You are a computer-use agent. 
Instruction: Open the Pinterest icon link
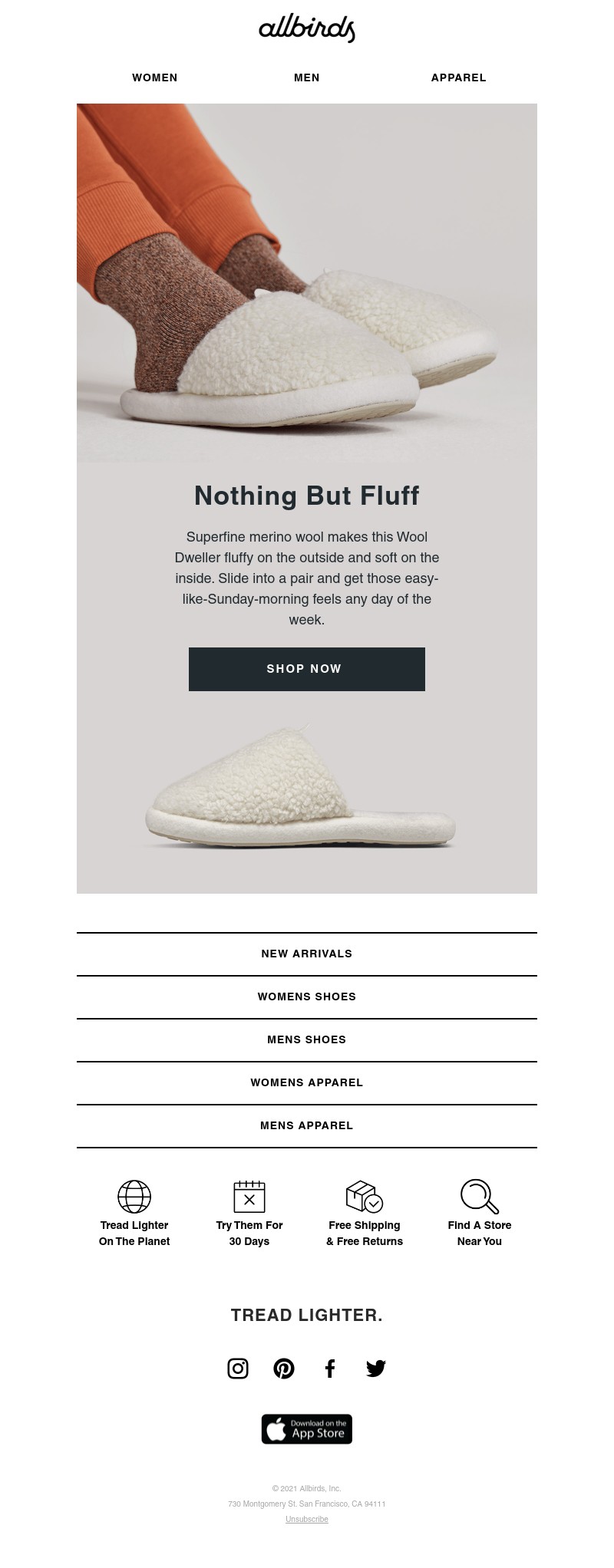pos(284,1368)
